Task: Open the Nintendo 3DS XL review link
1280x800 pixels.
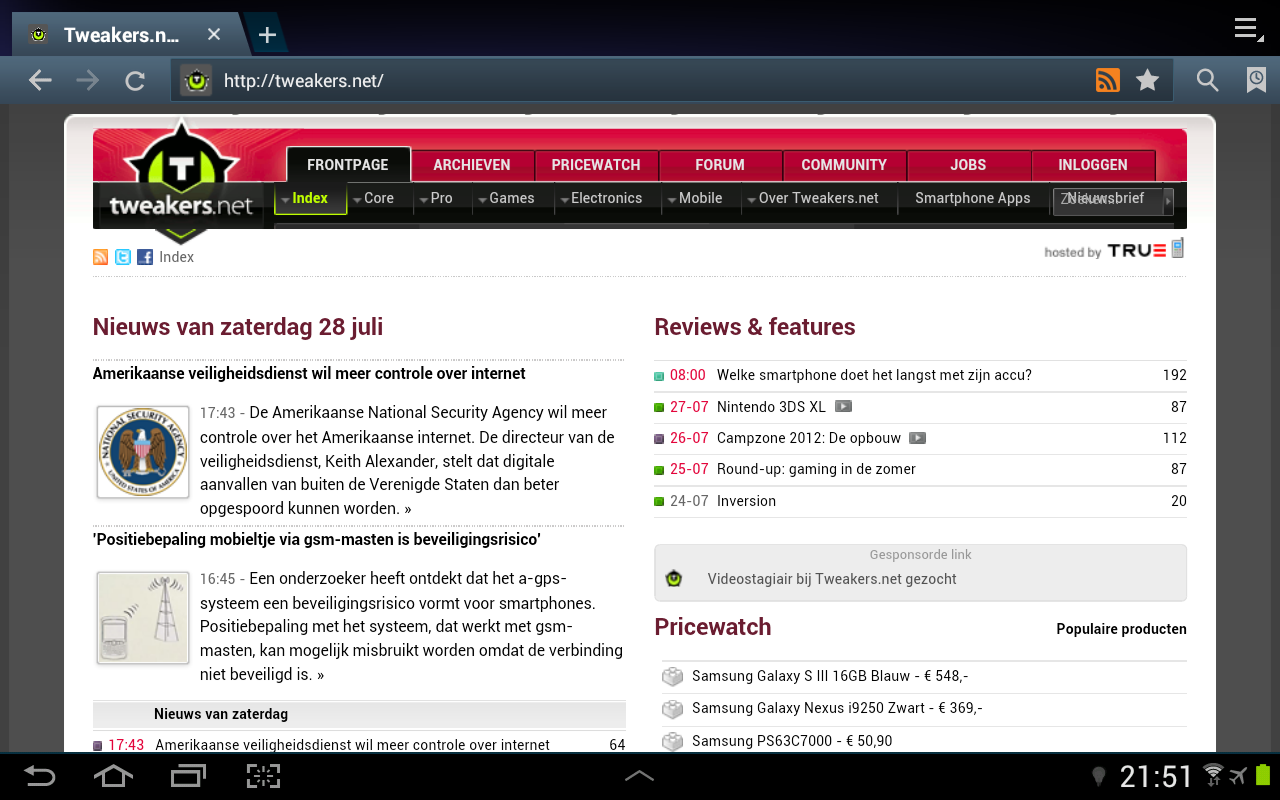Action: click(x=771, y=407)
